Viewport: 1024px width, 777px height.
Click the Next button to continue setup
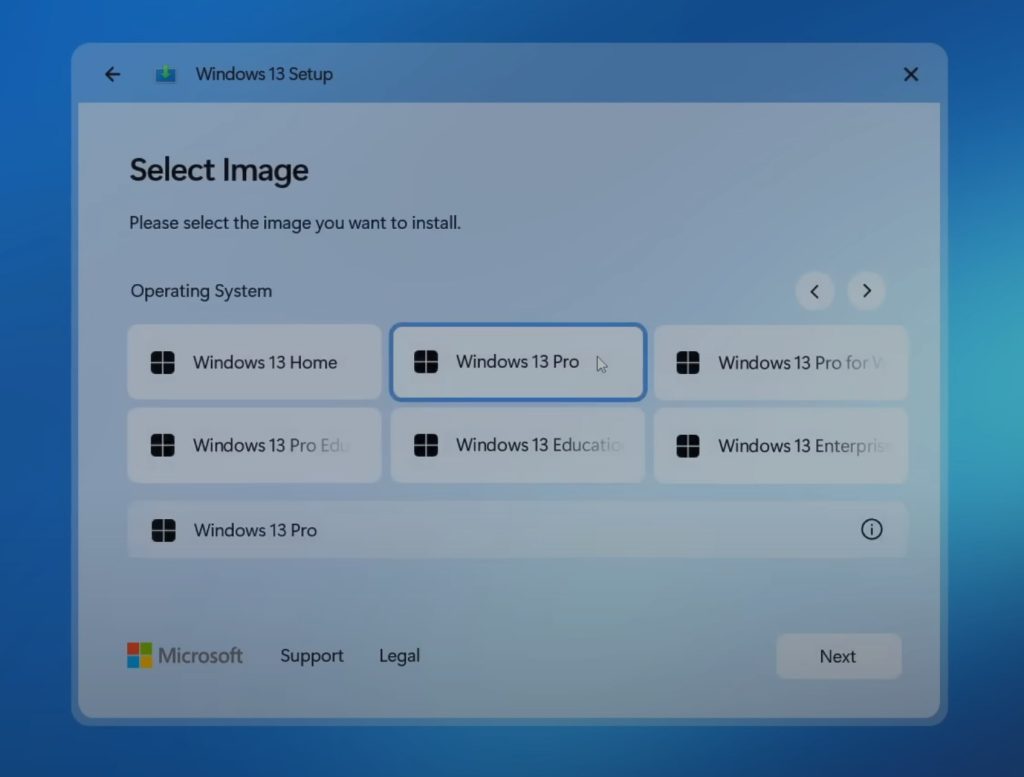(x=839, y=655)
